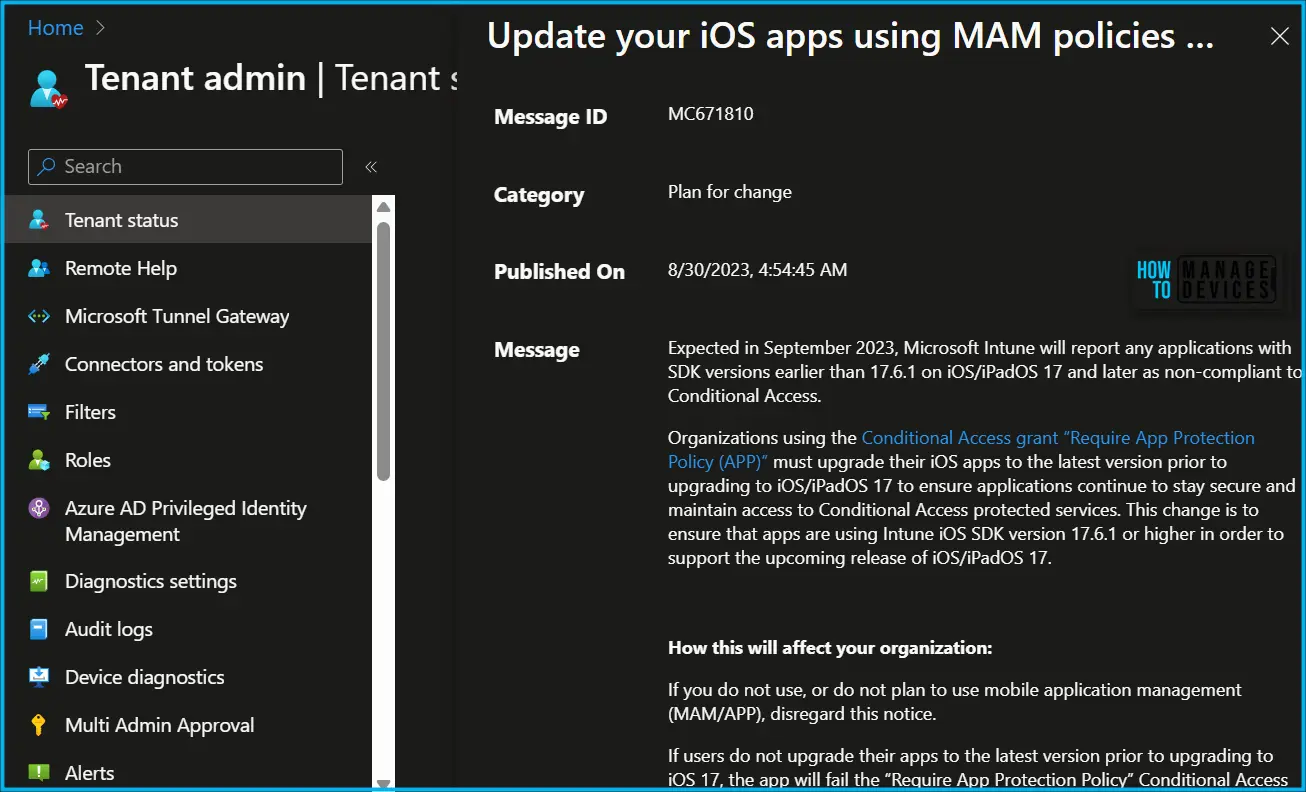Click the Alerts icon
1306x792 pixels.
coord(39,773)
